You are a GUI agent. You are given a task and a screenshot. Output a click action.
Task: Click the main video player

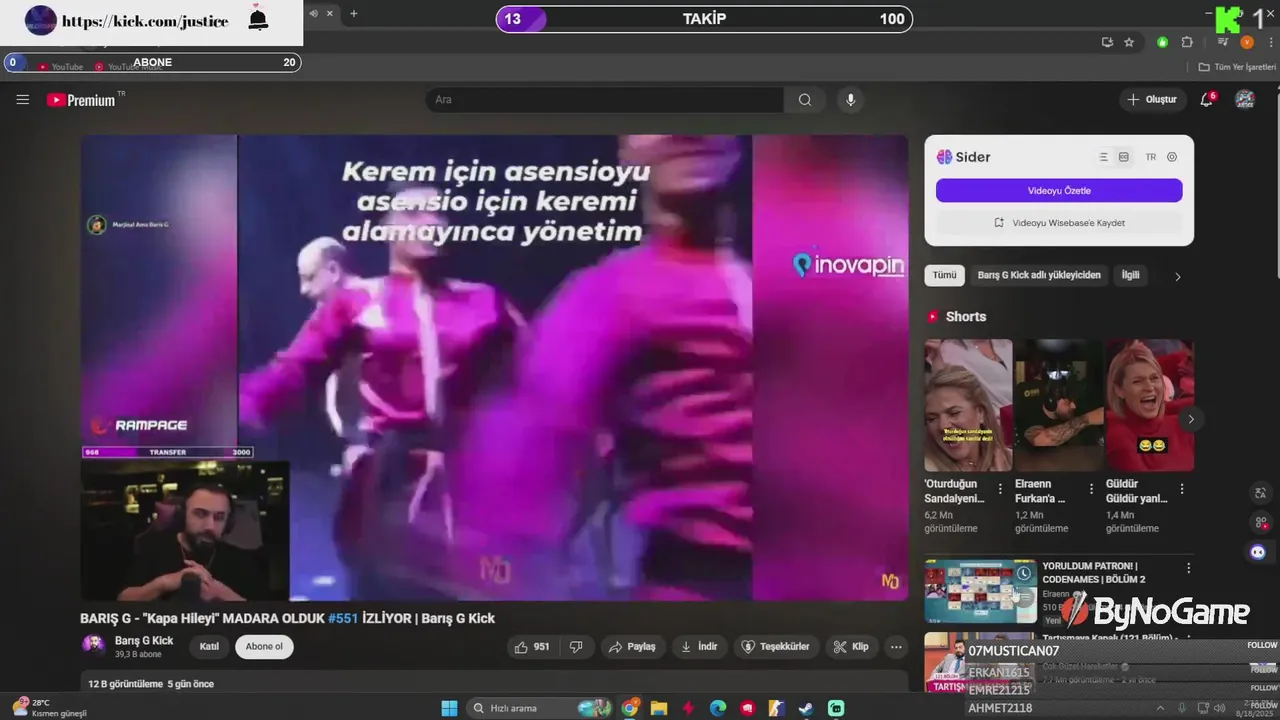tap(494, 368)
